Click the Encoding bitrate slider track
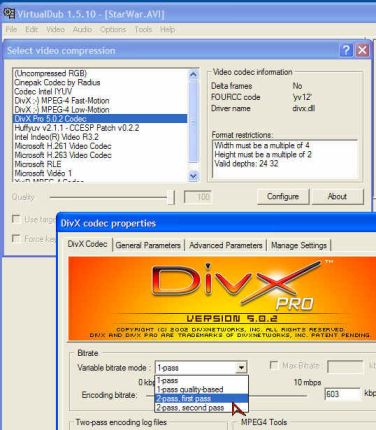 coord(227,396)
